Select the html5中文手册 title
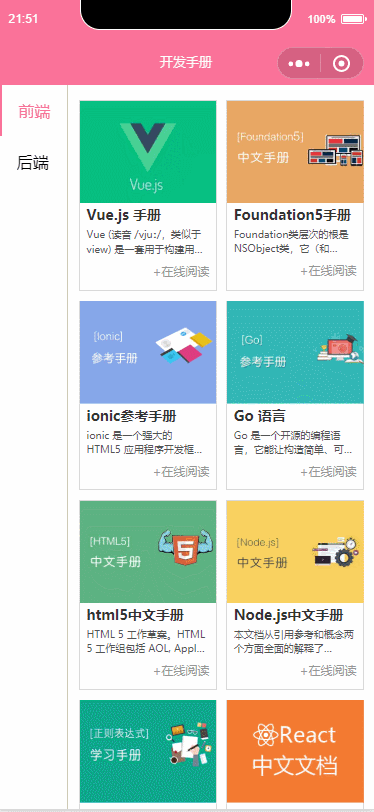 pos(135,615)
